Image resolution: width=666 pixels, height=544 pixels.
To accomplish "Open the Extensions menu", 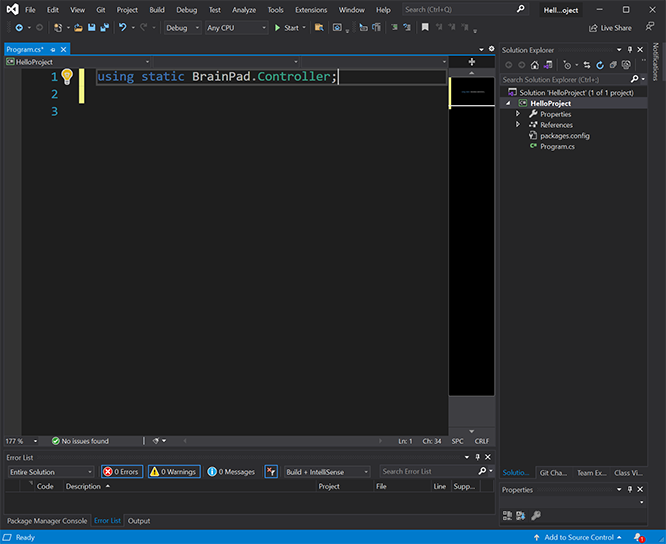I will (x=311, y=10).
